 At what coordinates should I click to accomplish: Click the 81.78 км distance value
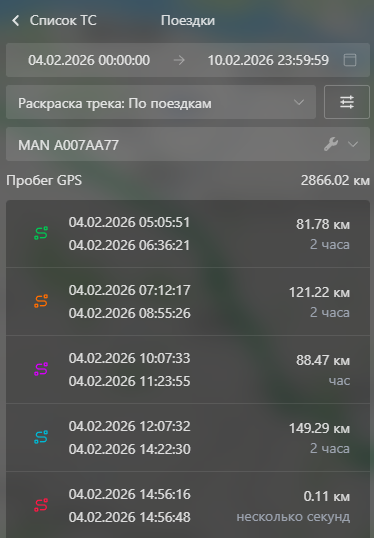tap(323, 224)
